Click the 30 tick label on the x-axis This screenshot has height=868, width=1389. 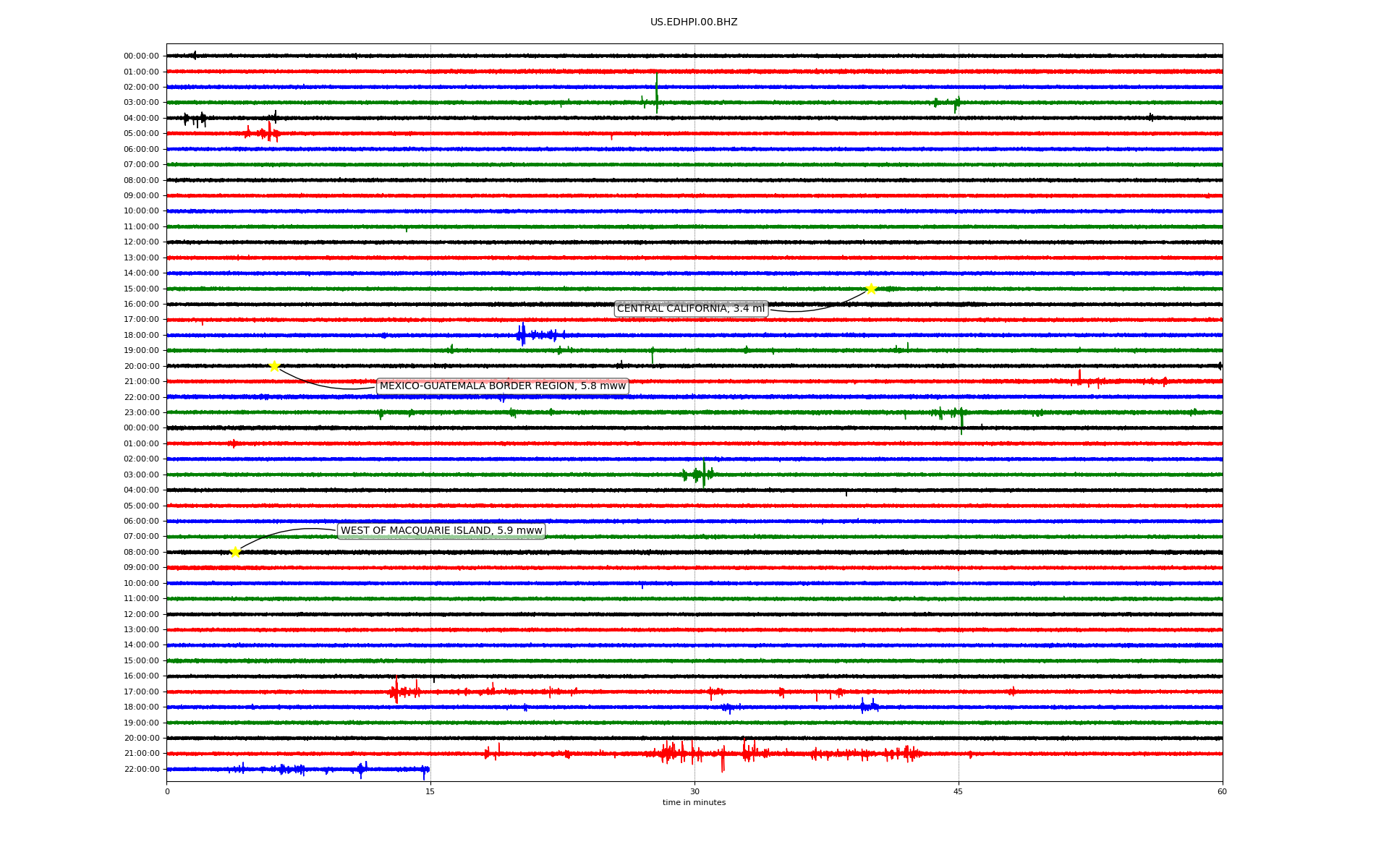(694, 791)
